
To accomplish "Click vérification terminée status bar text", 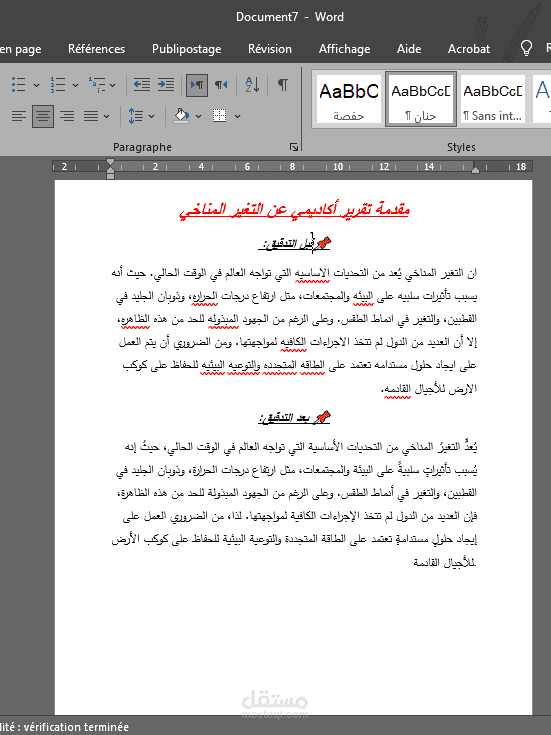I will 76,727.
